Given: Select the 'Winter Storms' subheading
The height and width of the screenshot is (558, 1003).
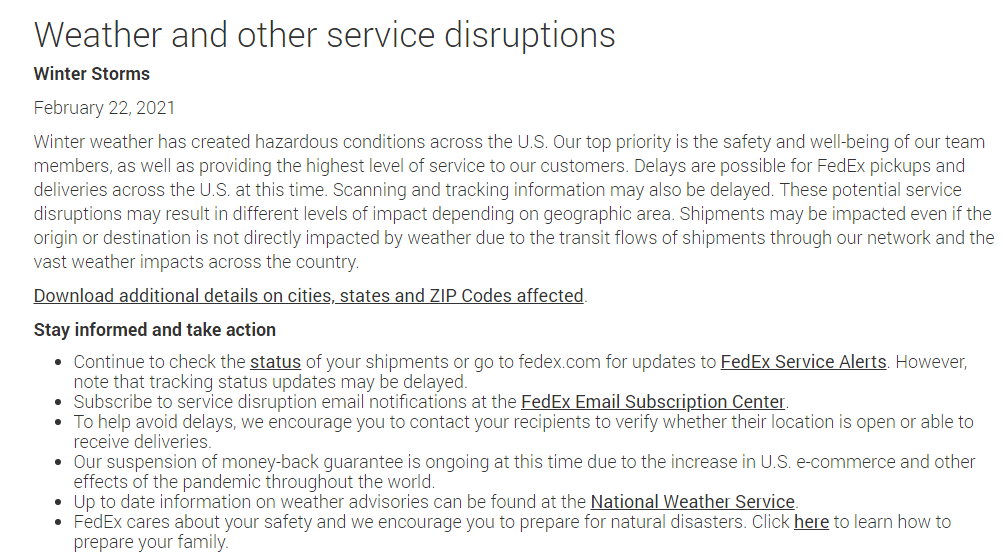Looking at the screenshot, I should (91, 74).
